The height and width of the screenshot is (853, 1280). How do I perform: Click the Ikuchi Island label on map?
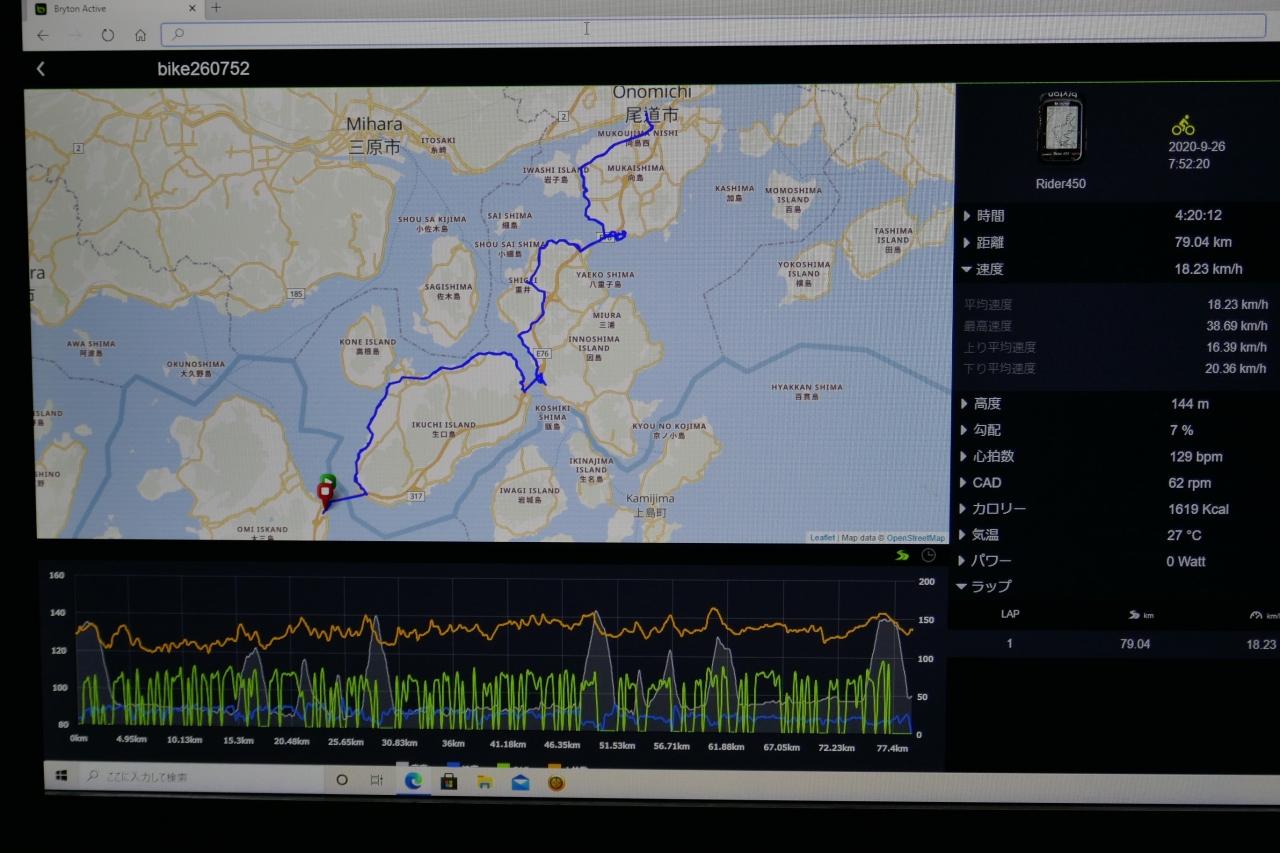444,424
